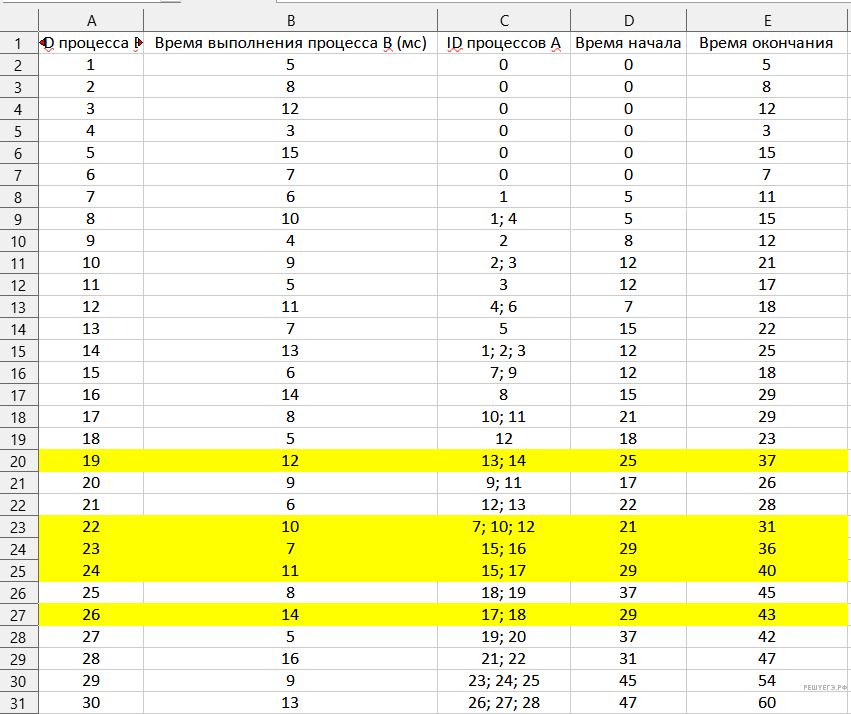Select 'Время выполнения процесса B (мс)' cell
This screenshot has height=714, width=851.
coord(290,43)
